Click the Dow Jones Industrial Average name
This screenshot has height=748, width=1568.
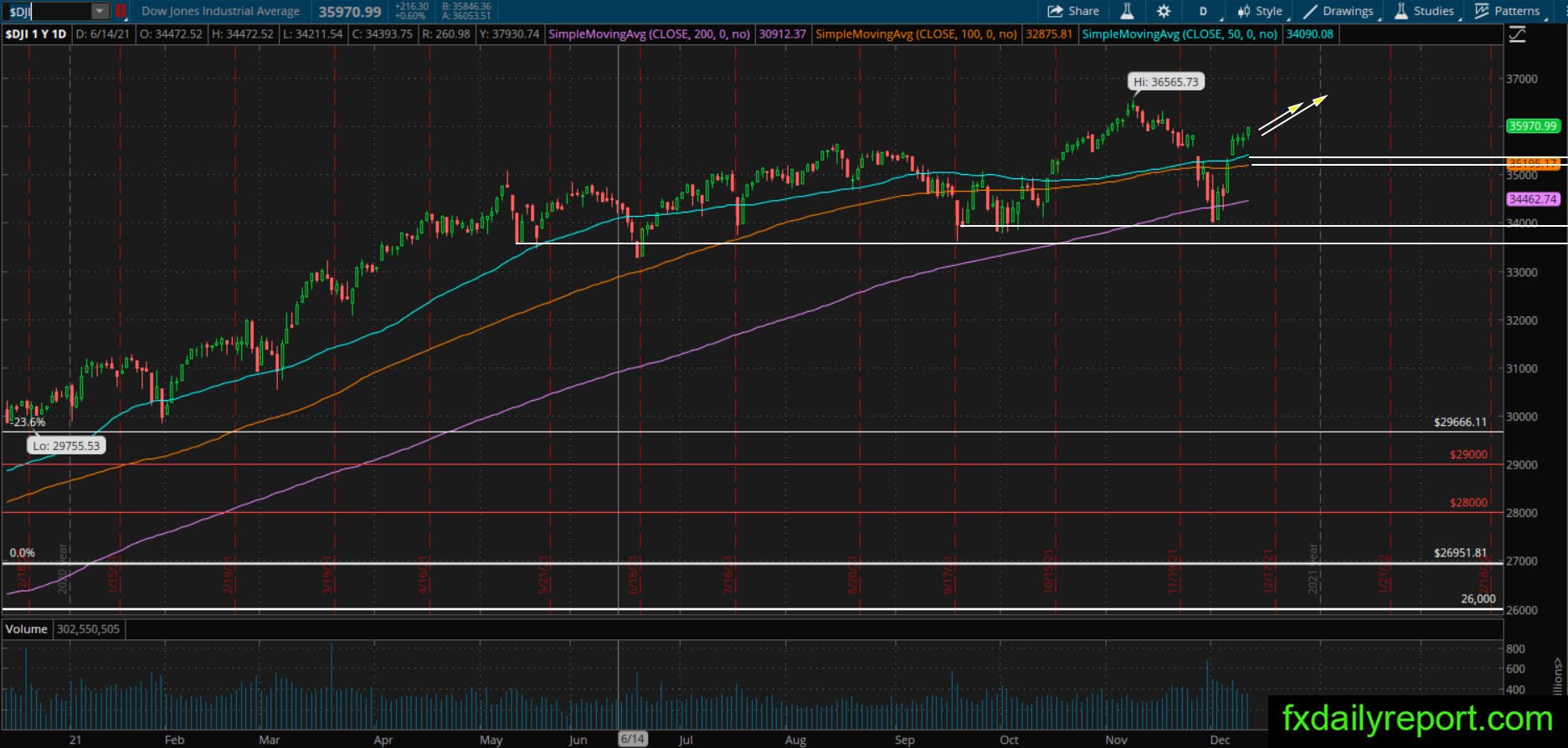click(221, 12)
